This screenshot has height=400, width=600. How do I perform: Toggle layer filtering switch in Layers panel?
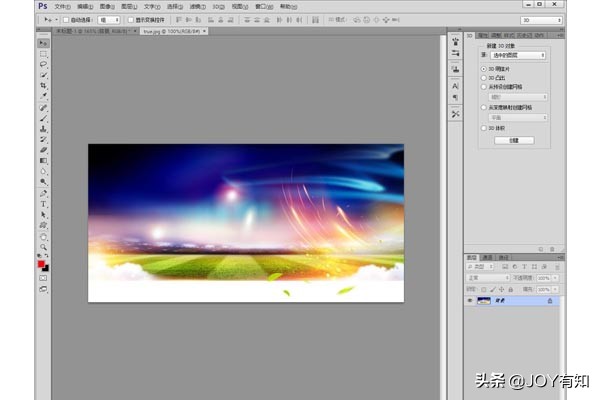click(x=557, y=267)
